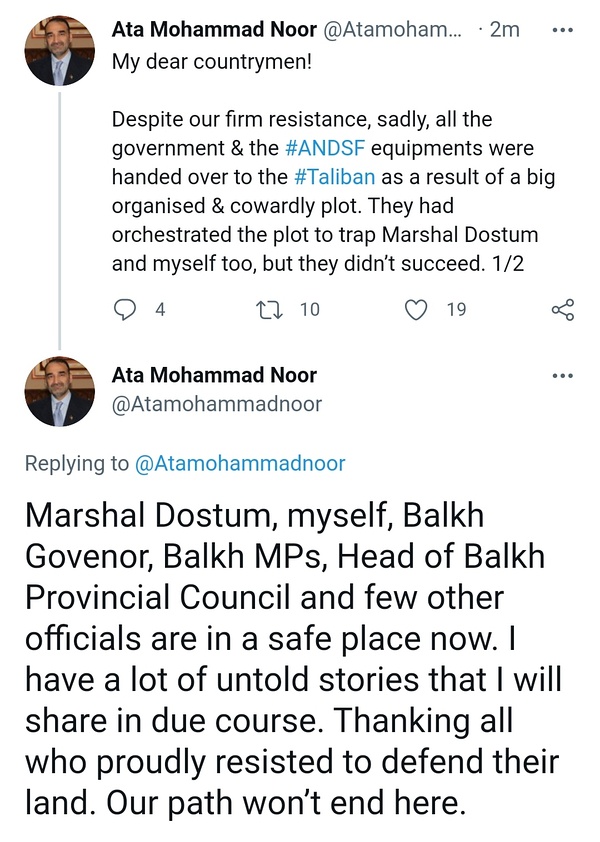The width and height of the screenshot is (600, 842).
Task: Click the retweet count 10
Action: pyautogui.click(x=310, y=309)
